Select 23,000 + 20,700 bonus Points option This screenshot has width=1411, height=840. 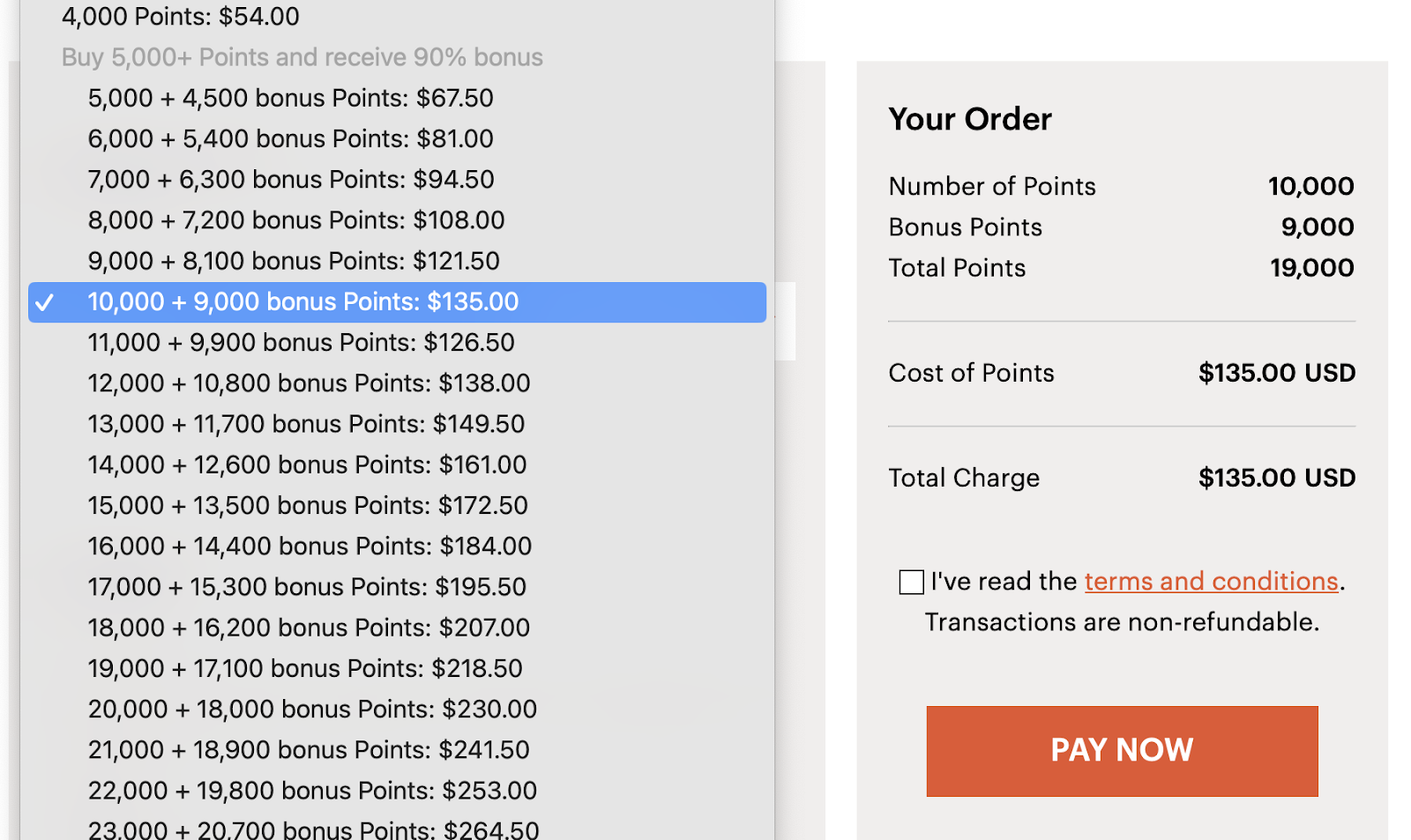point(313,829)
